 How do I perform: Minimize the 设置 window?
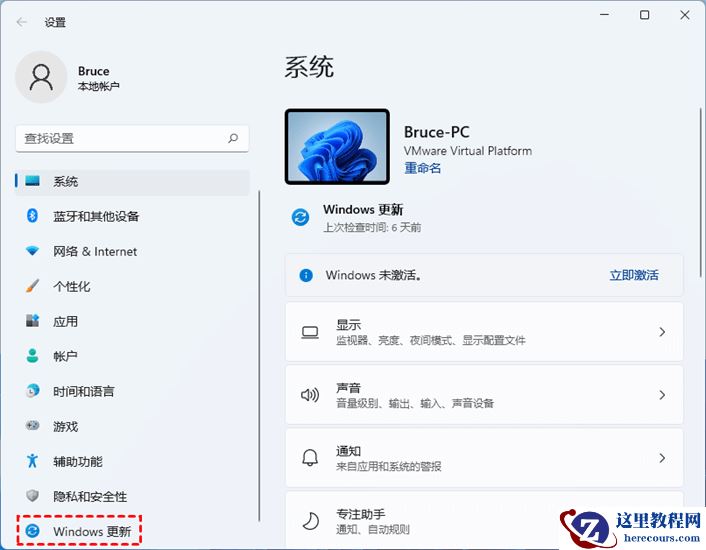605,15
